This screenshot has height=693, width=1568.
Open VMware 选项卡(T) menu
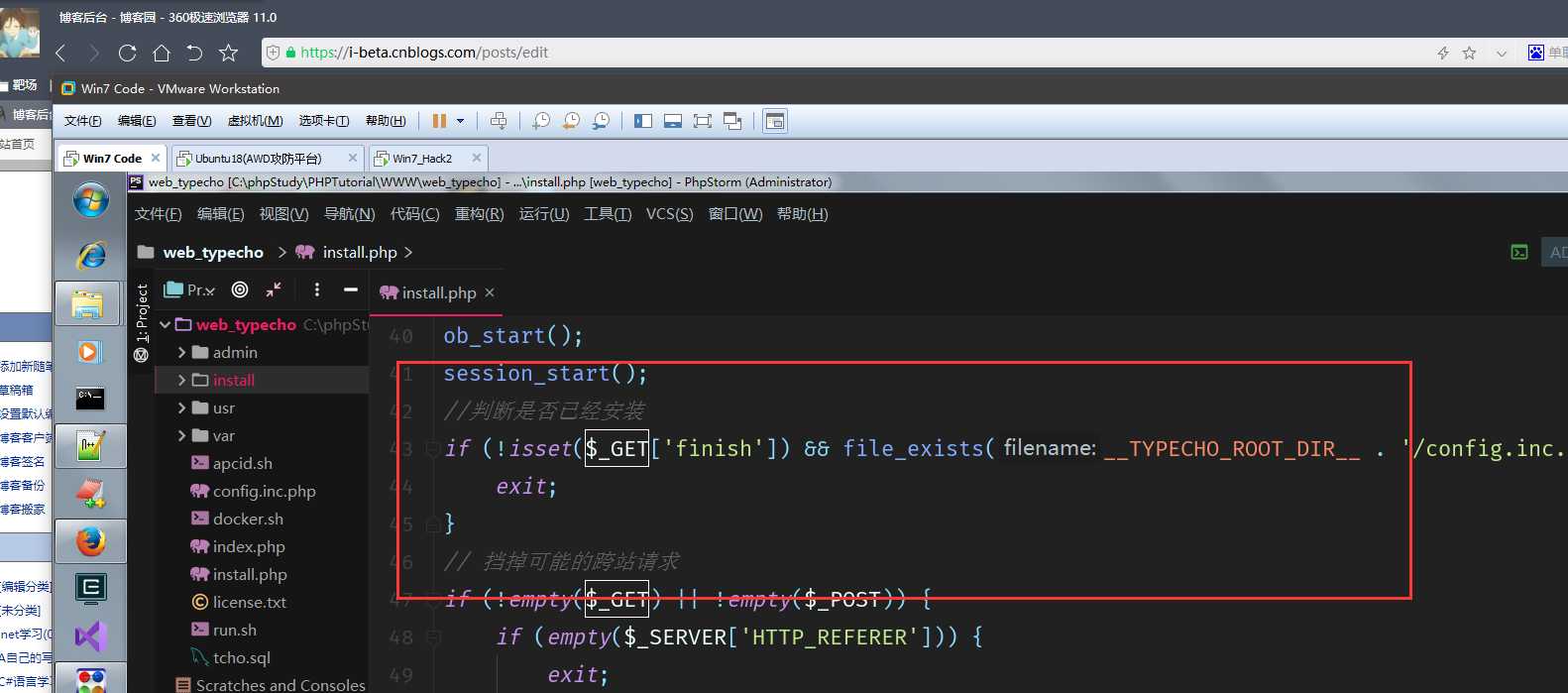(324, 121)
